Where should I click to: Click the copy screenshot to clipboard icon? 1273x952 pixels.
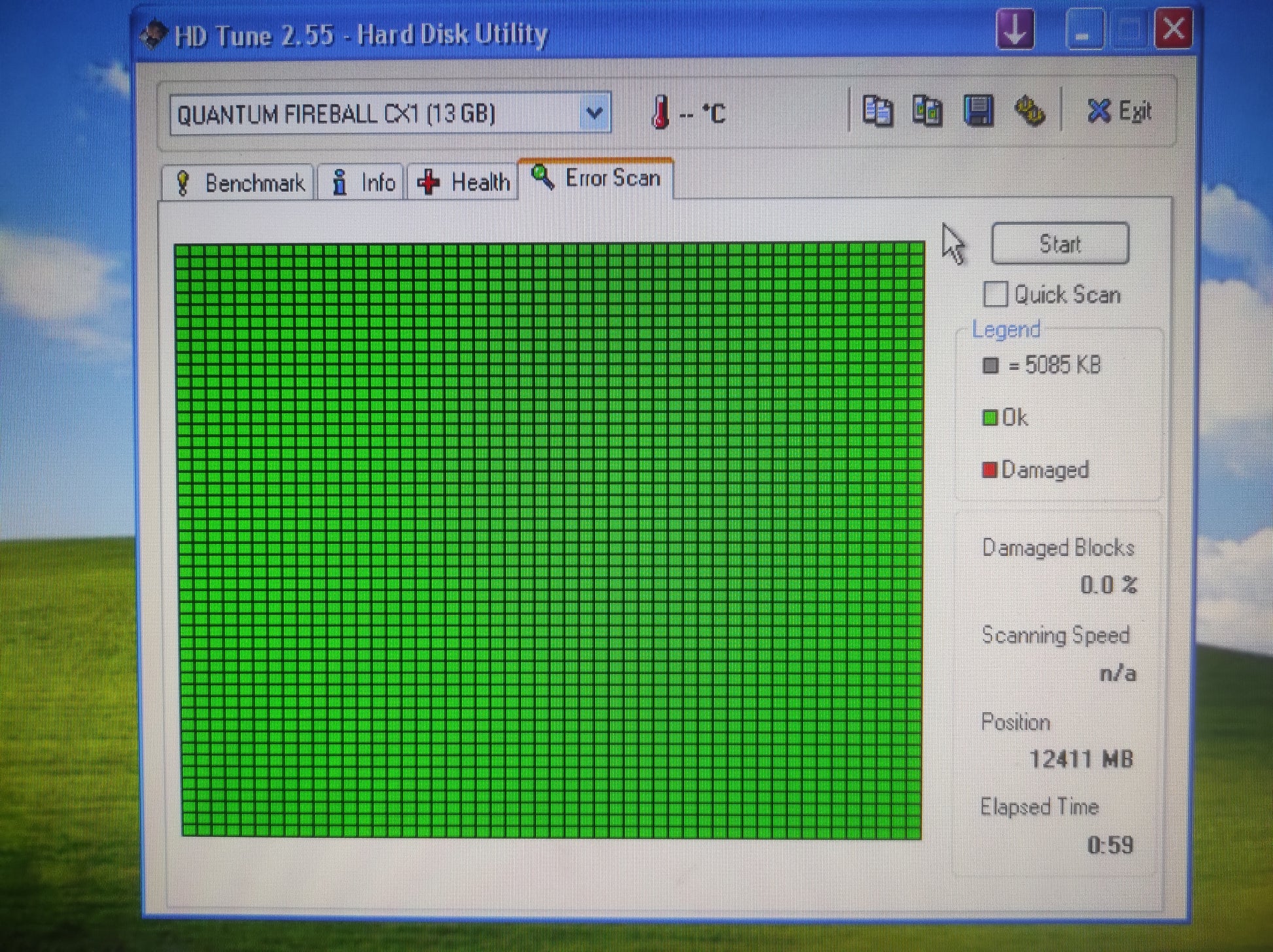point(927,111)
